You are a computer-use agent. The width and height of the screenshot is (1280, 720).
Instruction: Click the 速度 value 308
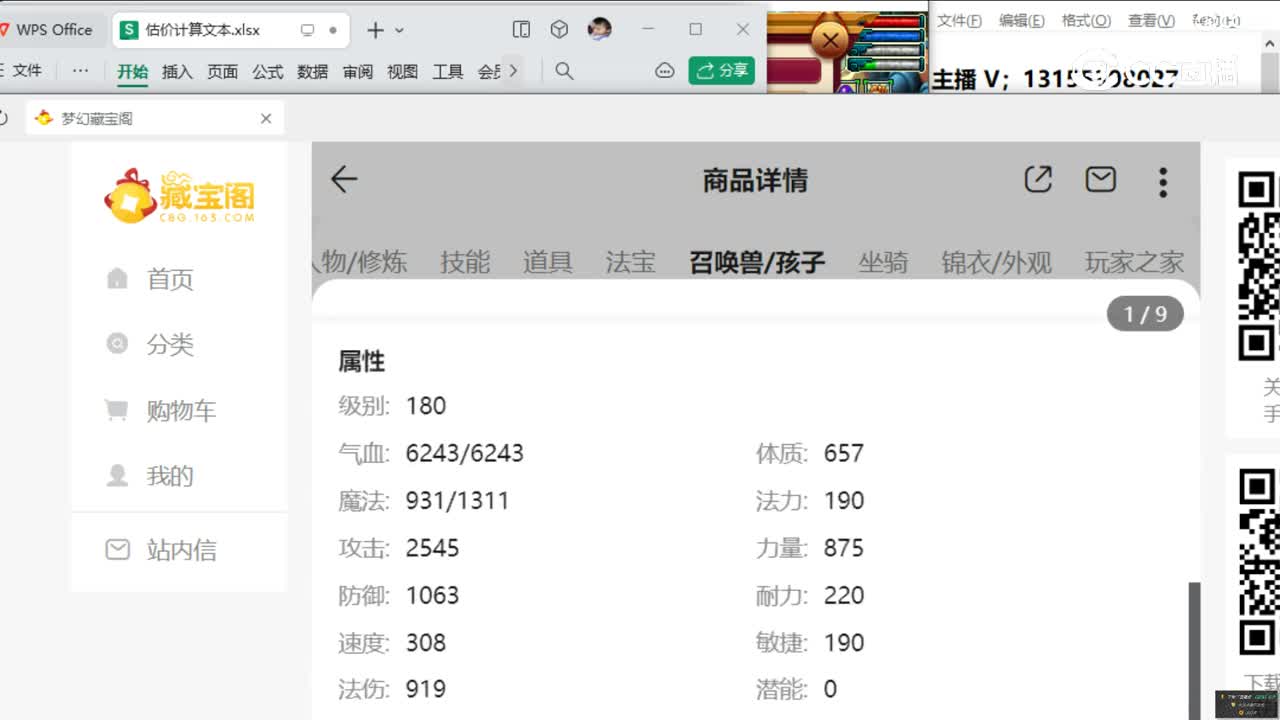[426, 642]
